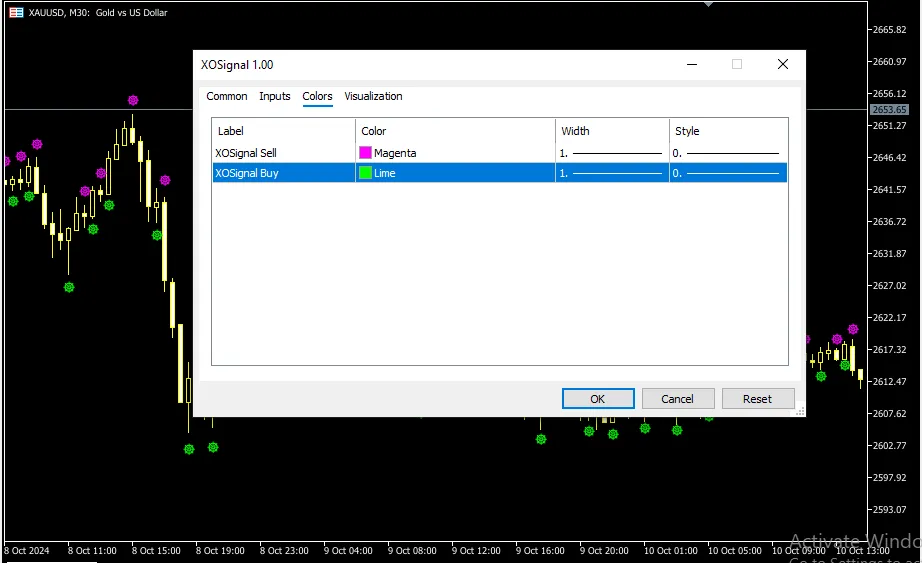Screen dimensions: 922x563
Task: Select the XOSignal Sell row label
Action: point(246,153)
